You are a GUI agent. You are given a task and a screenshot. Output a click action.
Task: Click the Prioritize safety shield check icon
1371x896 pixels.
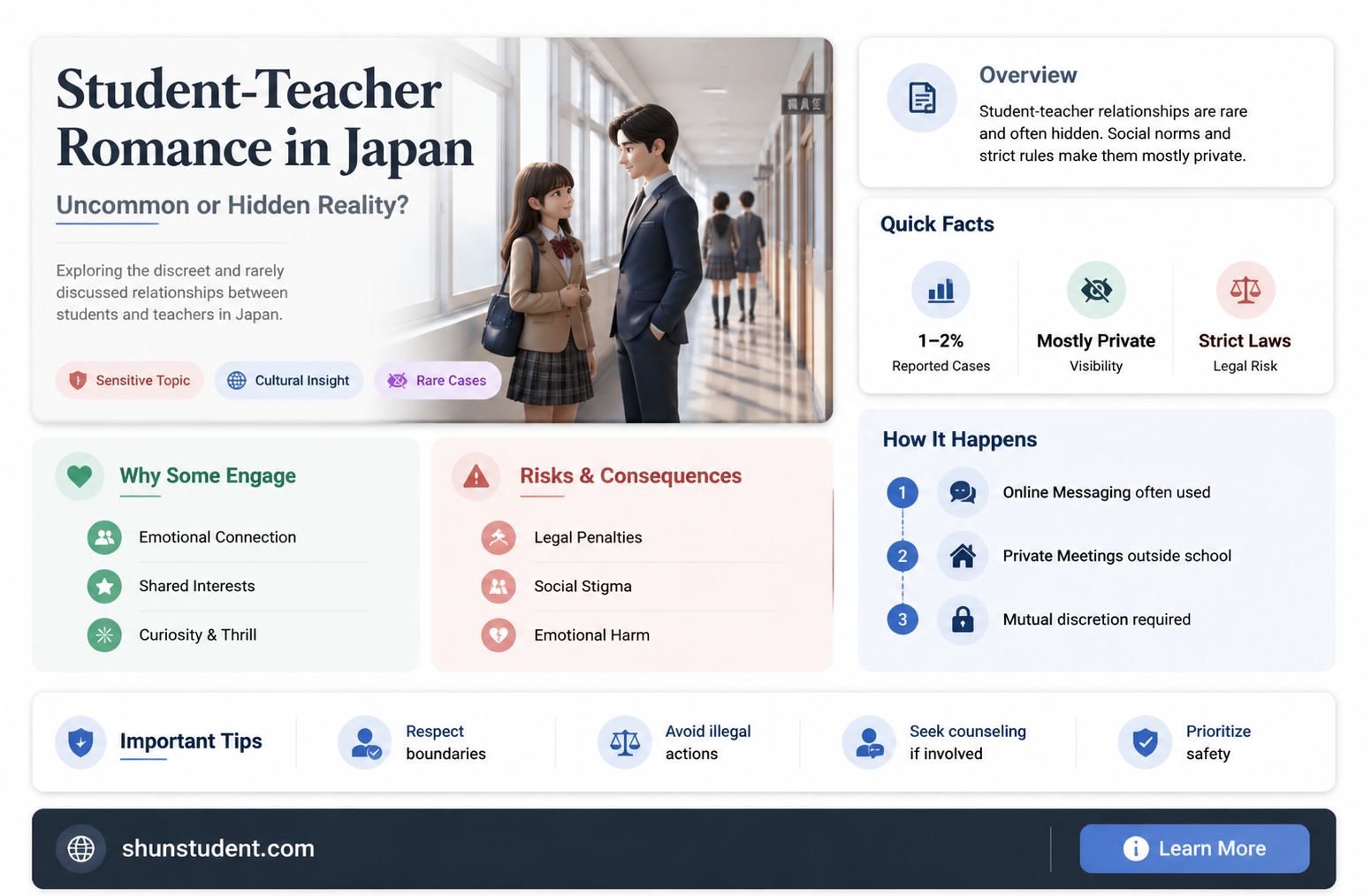pyautogui.click(x=1146, y=742)
